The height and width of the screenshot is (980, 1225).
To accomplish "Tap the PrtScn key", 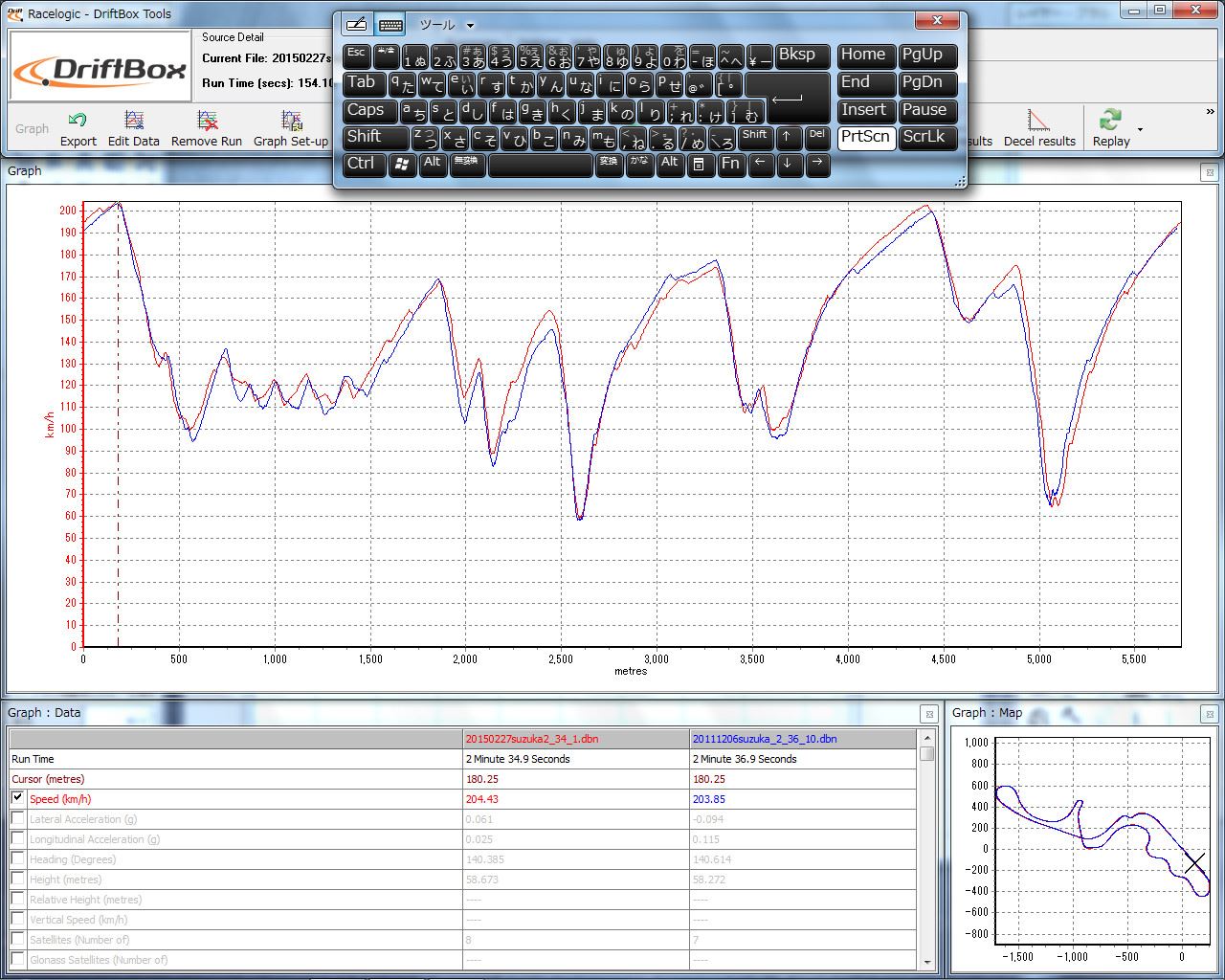I will tap(866, 137).
